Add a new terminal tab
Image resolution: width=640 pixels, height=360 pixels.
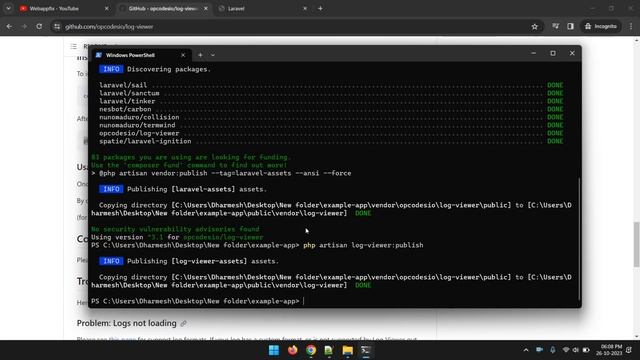(x=200, y=55)
